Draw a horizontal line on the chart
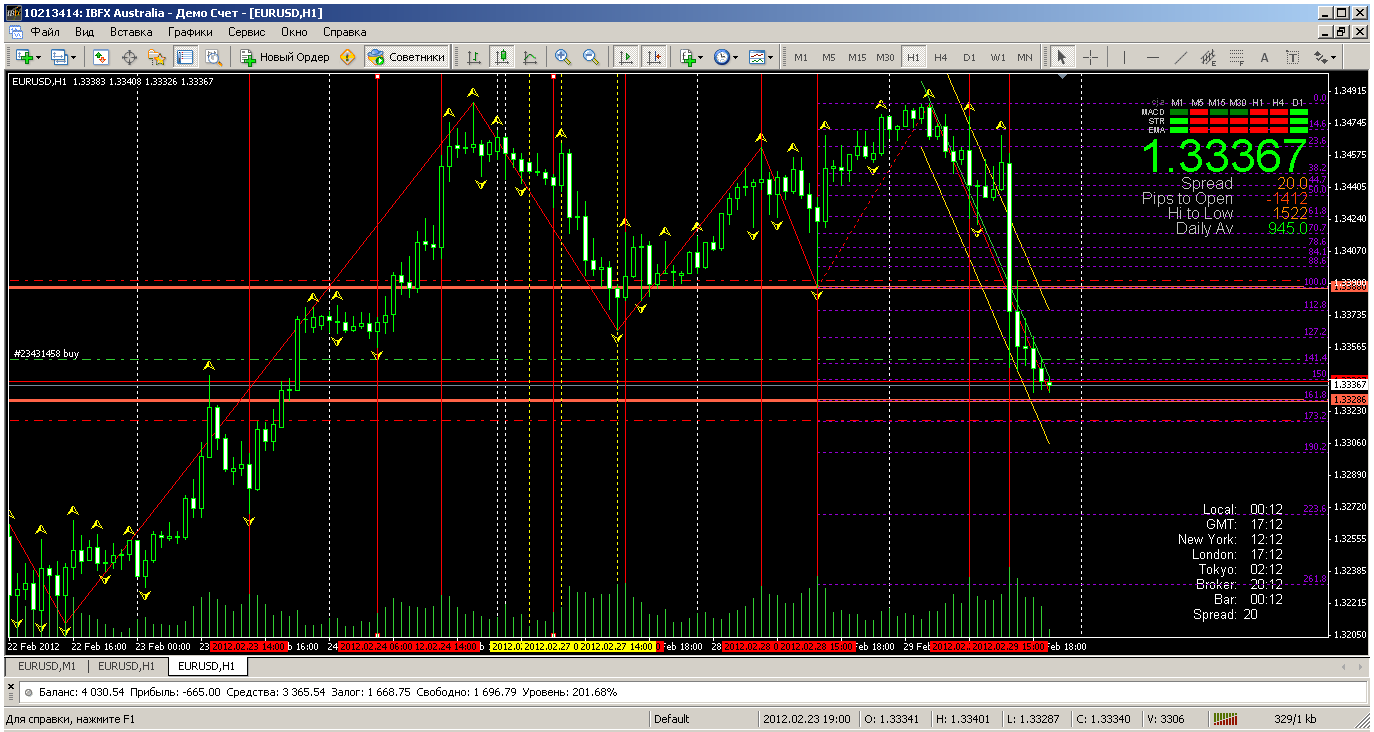This screenshot has width=1374, height=732. 1152,57
